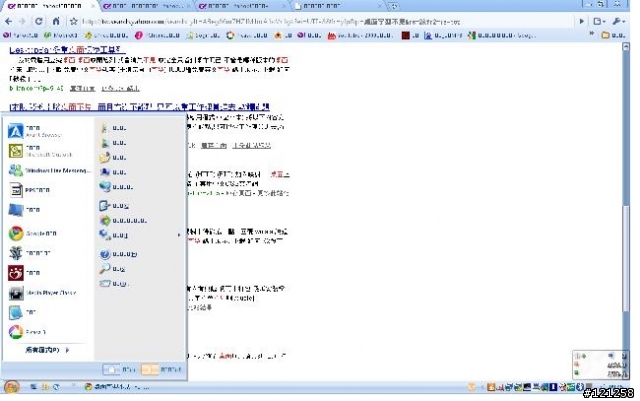Open Google Chrome from the Start menu list
640x401 pixels.
point(33,233)
